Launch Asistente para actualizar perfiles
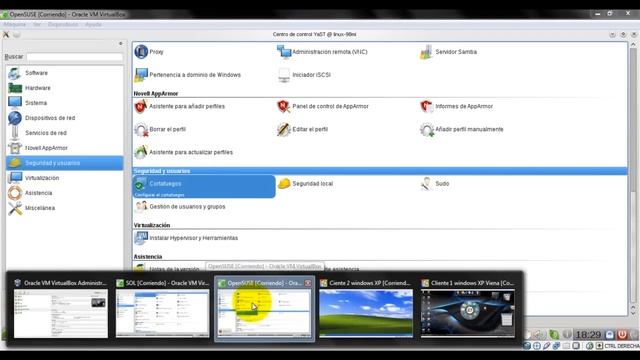Viewport: 640px width, 360px height. [184, 152]
